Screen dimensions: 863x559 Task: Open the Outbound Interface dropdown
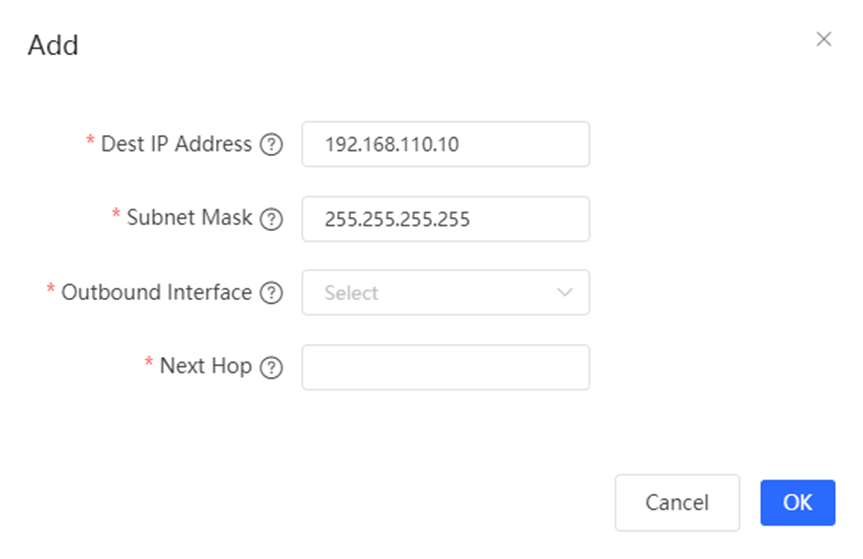445,293
